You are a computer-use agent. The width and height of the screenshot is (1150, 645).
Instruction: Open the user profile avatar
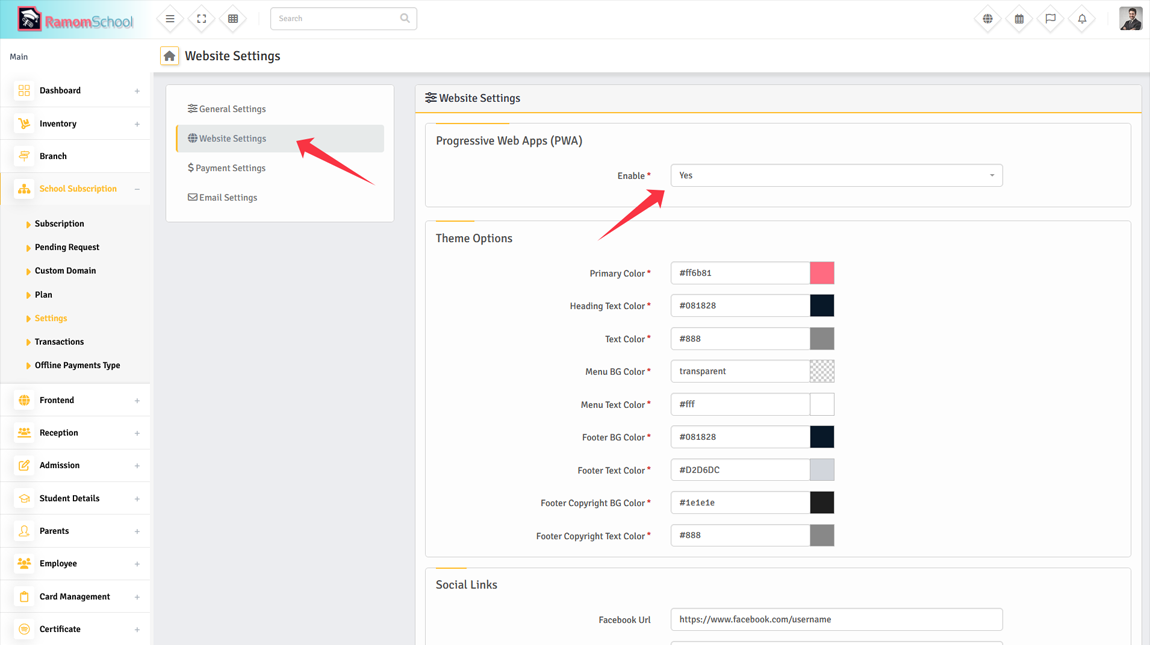pos(1130,19)
